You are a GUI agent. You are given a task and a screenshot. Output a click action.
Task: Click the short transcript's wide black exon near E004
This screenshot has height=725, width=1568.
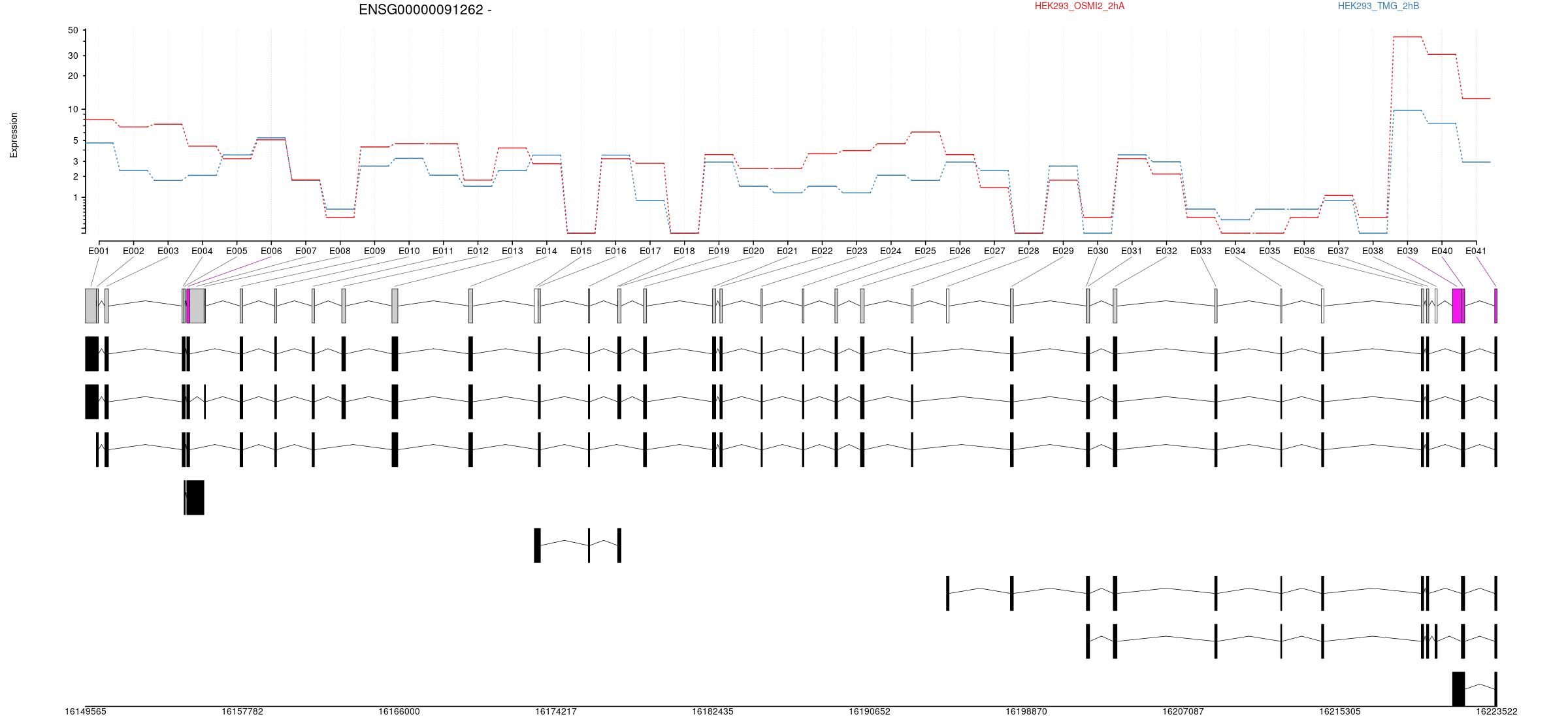click(x=195, y=498)
